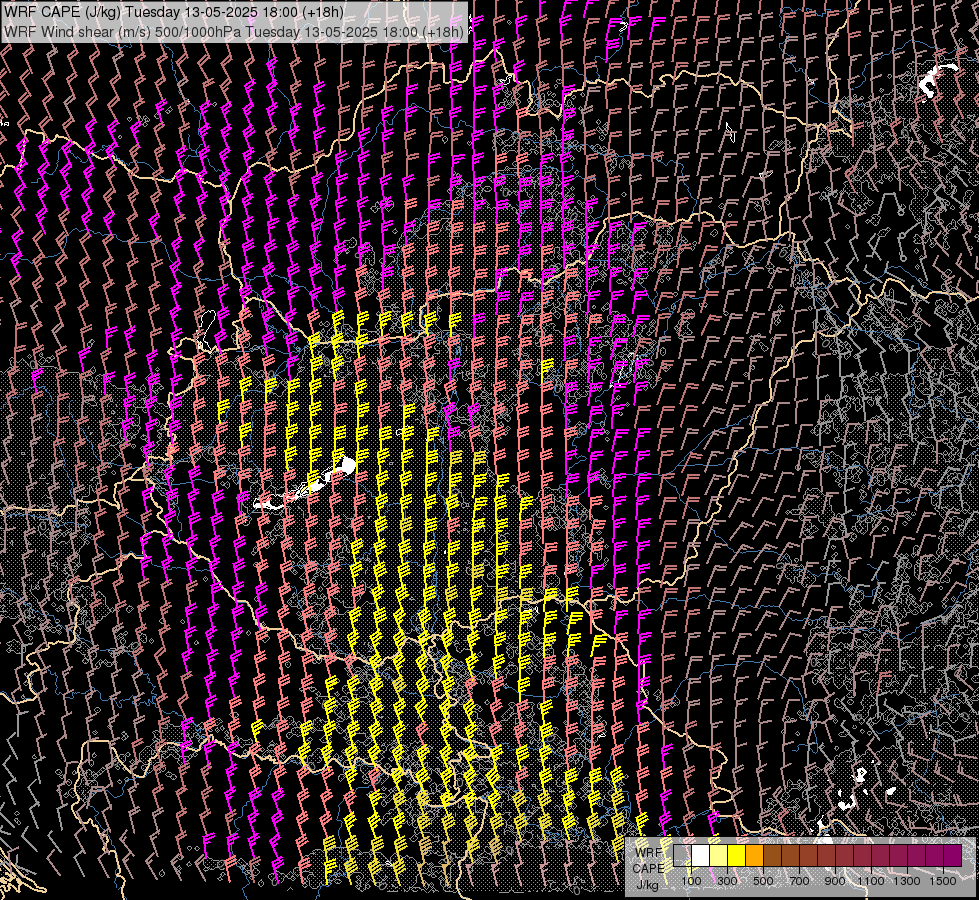
Task: Click the CAPE word in the legend
Action: 648,869
